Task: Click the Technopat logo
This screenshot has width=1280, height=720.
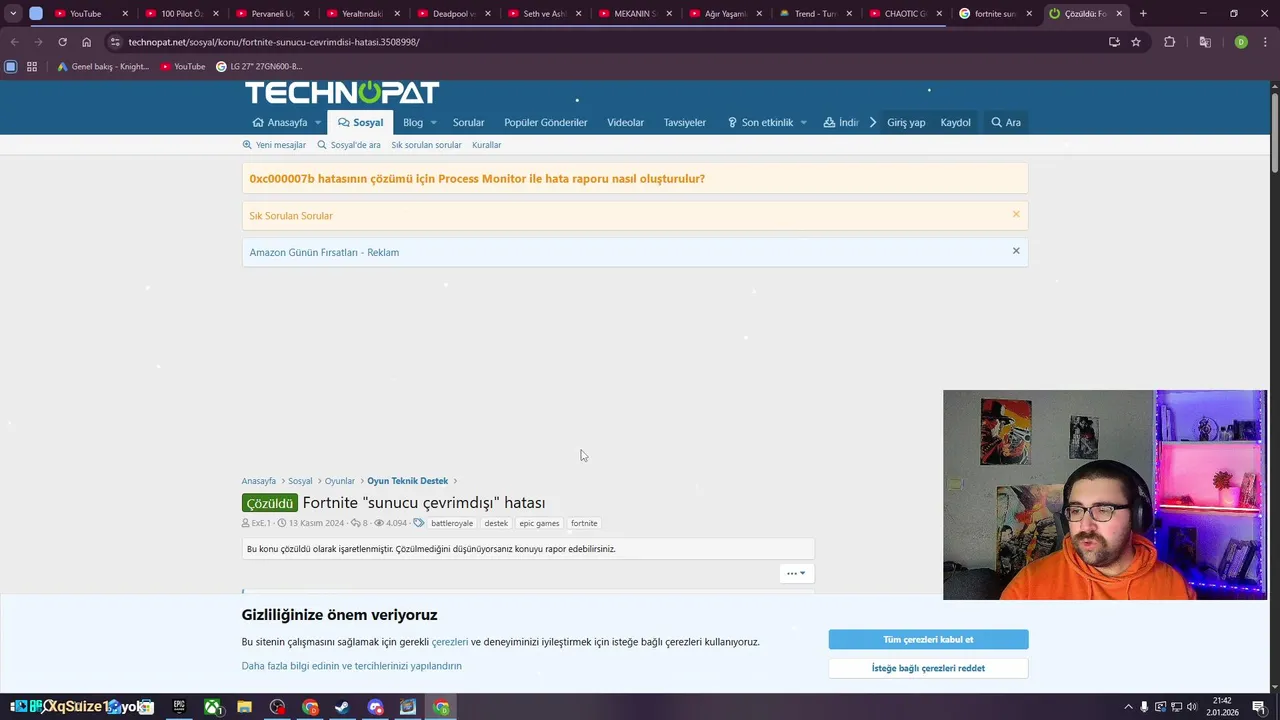Action: pos(342,93)
